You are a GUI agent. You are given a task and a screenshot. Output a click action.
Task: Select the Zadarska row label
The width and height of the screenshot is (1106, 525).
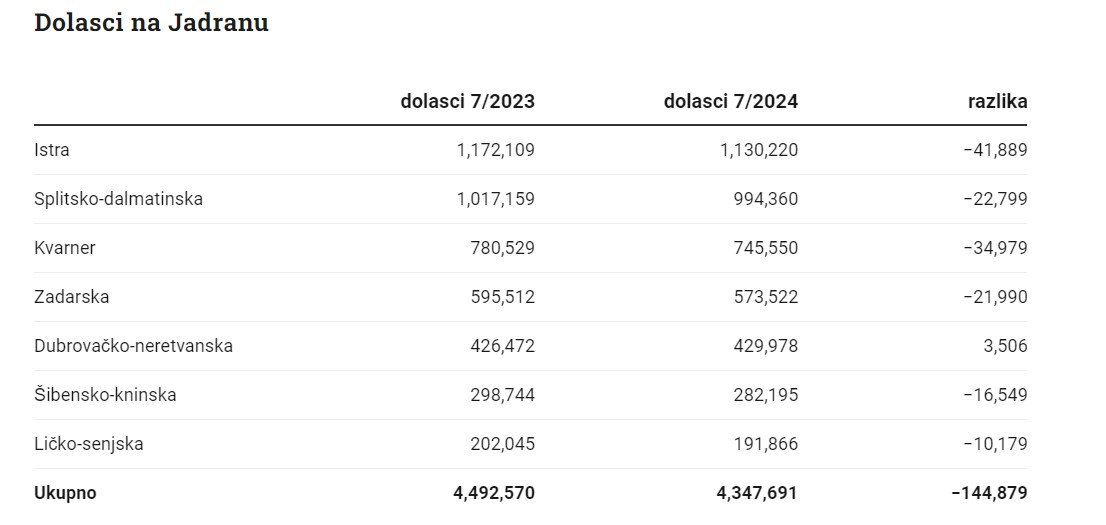[72, 297]
